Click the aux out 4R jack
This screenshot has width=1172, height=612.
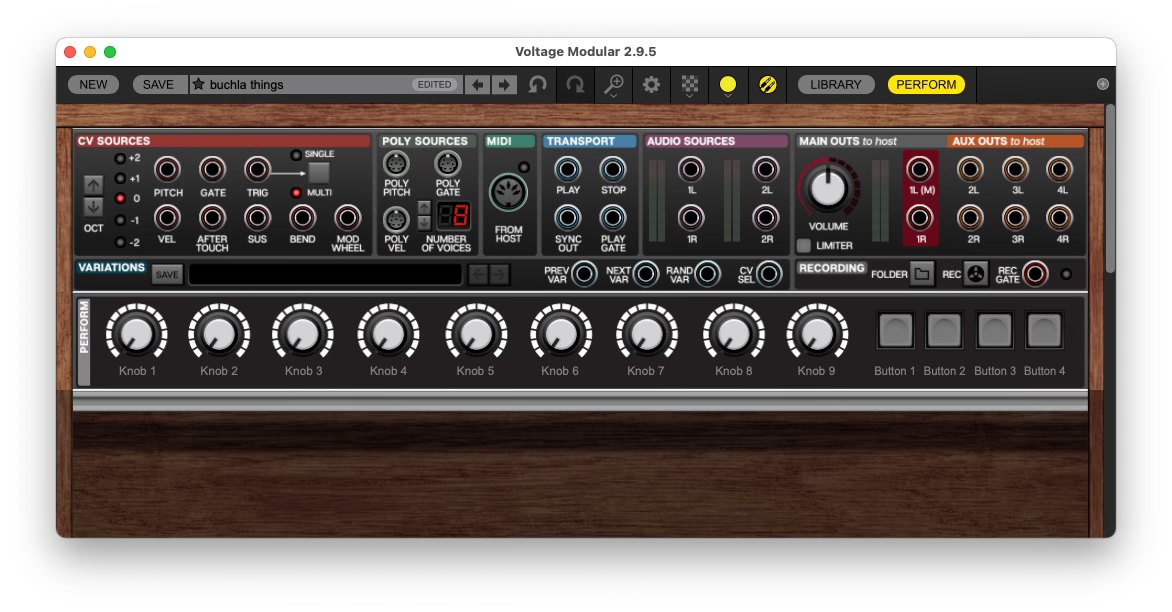[x=1060, y=218]
